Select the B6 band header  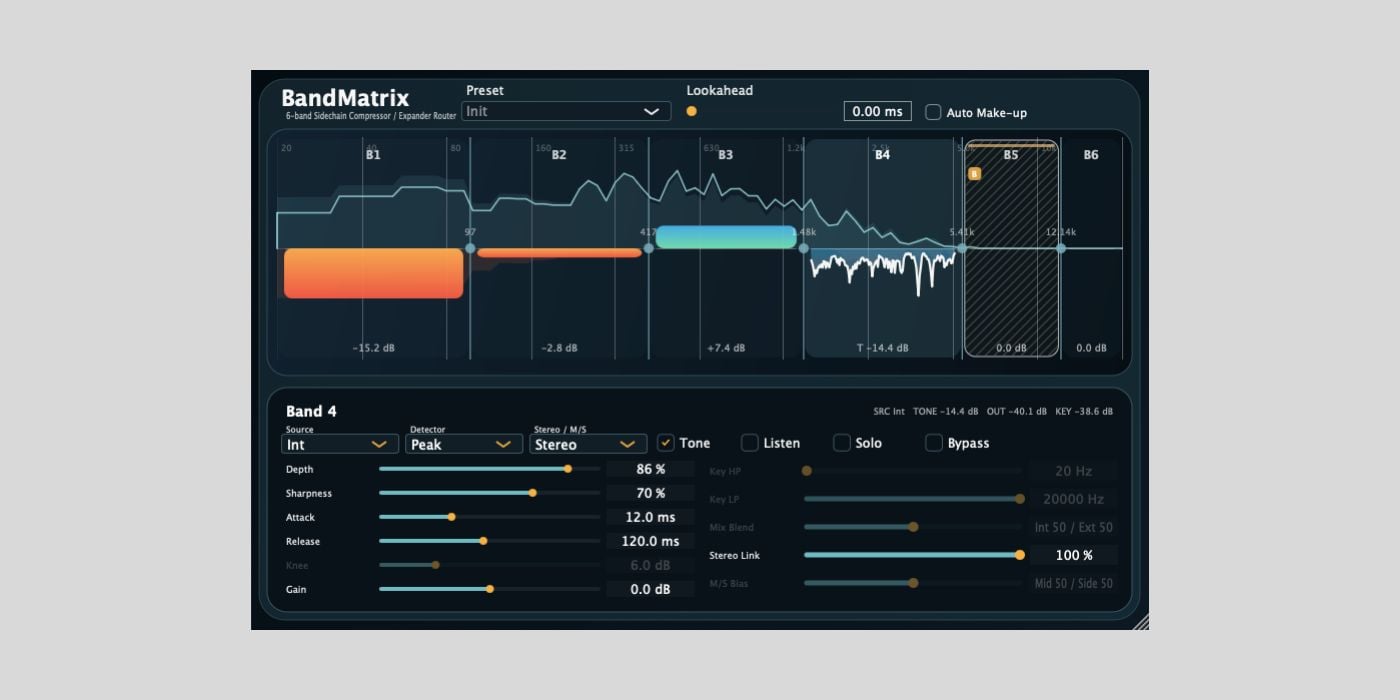[x=1091, y=155]
